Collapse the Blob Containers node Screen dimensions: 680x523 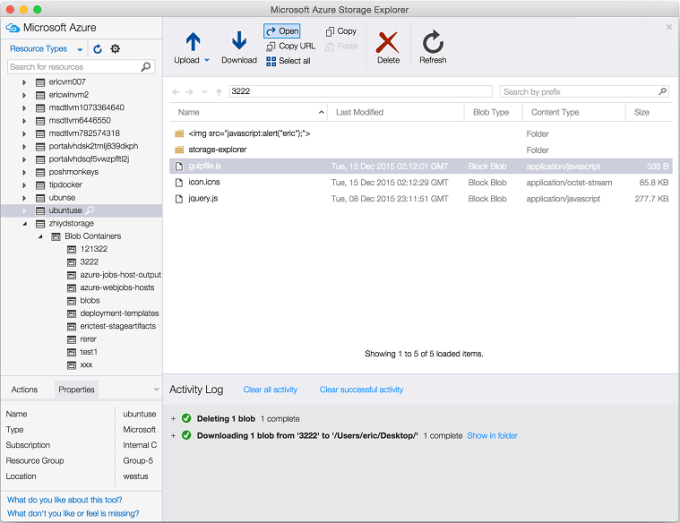pos(40,236)
